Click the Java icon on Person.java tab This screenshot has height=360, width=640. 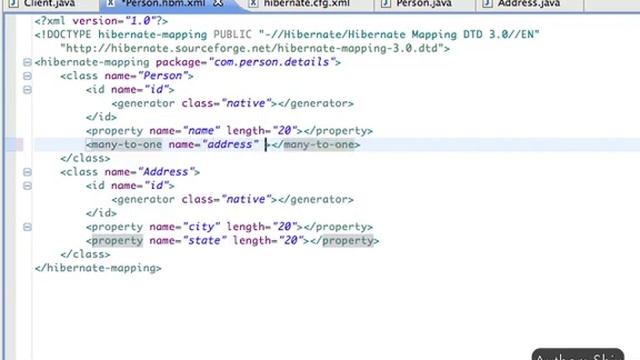(385, 3)
